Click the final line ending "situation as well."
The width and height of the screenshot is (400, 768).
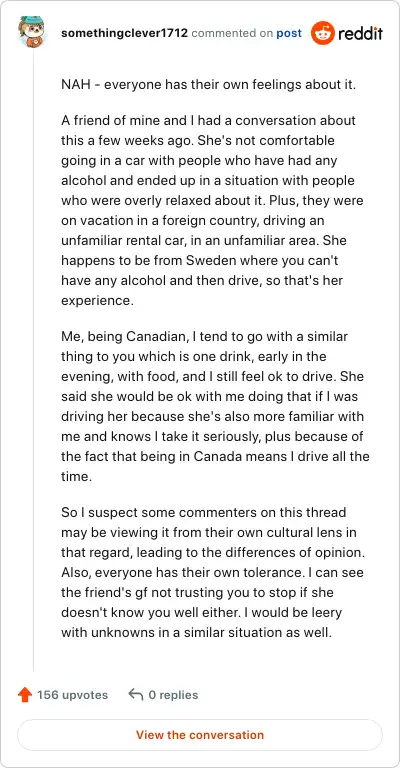197,632
